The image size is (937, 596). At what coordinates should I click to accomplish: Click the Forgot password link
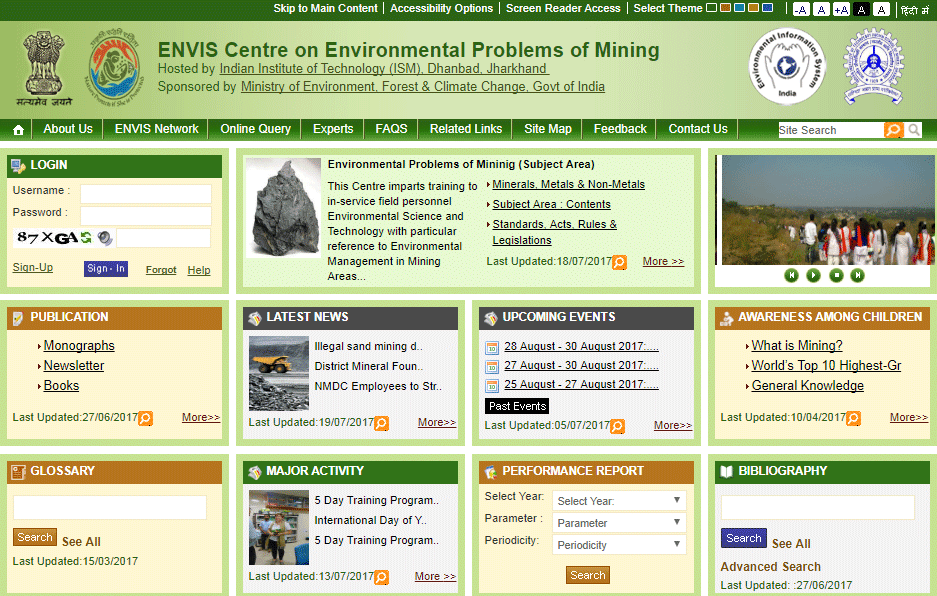coord(161,270)
